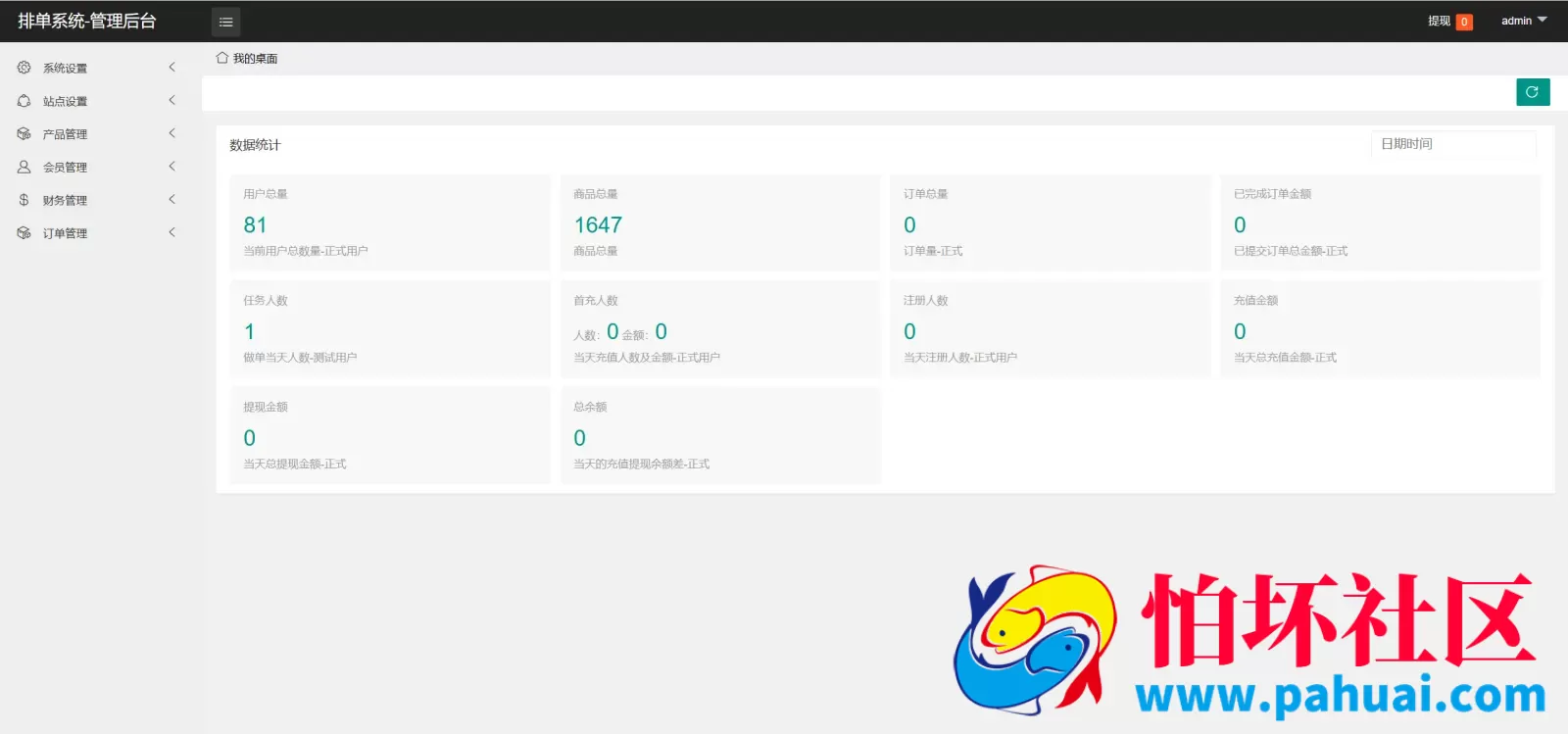Select the 我的桌面 tab
The image size is (1568, 734).
click(255, 59)
